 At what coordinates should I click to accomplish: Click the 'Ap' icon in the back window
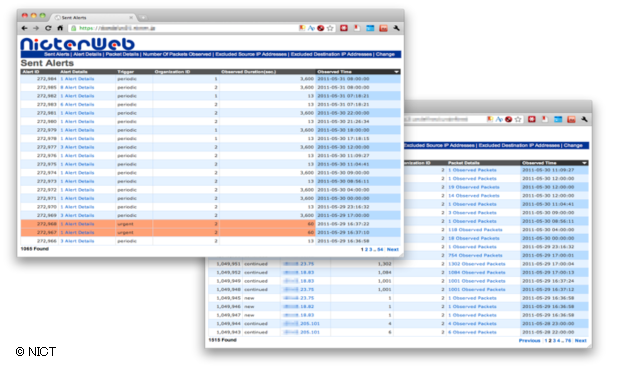click(x=499, y=119)
